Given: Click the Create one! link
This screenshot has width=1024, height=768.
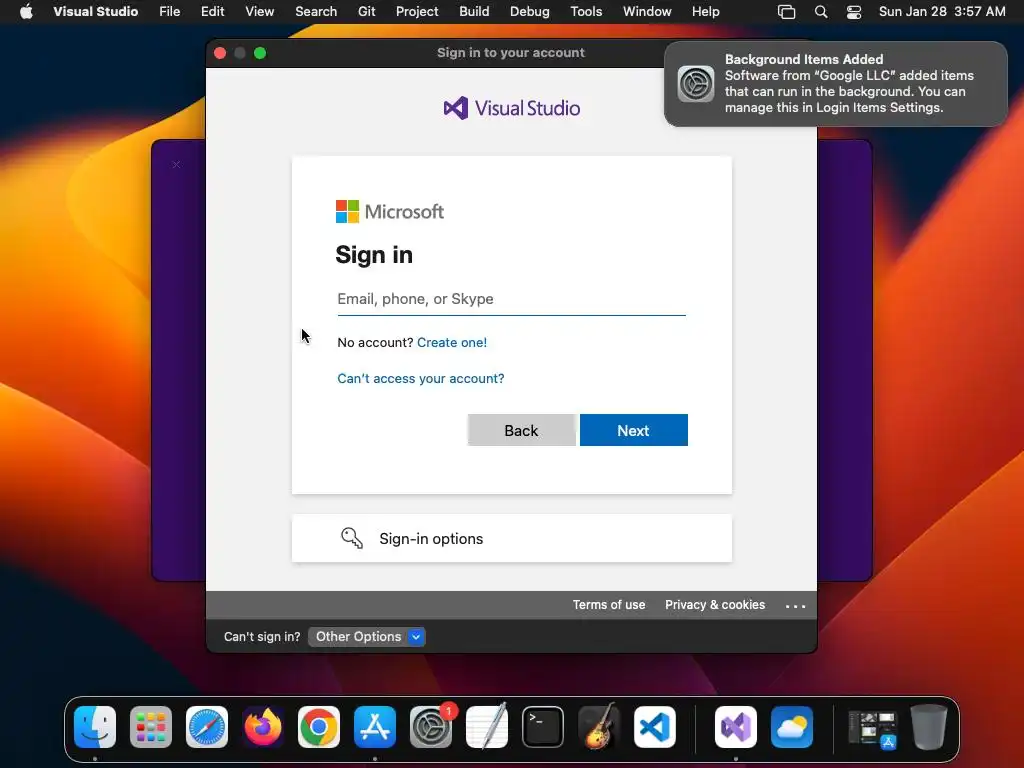Looking at the screenshot, I should click(x=452, y=342).
